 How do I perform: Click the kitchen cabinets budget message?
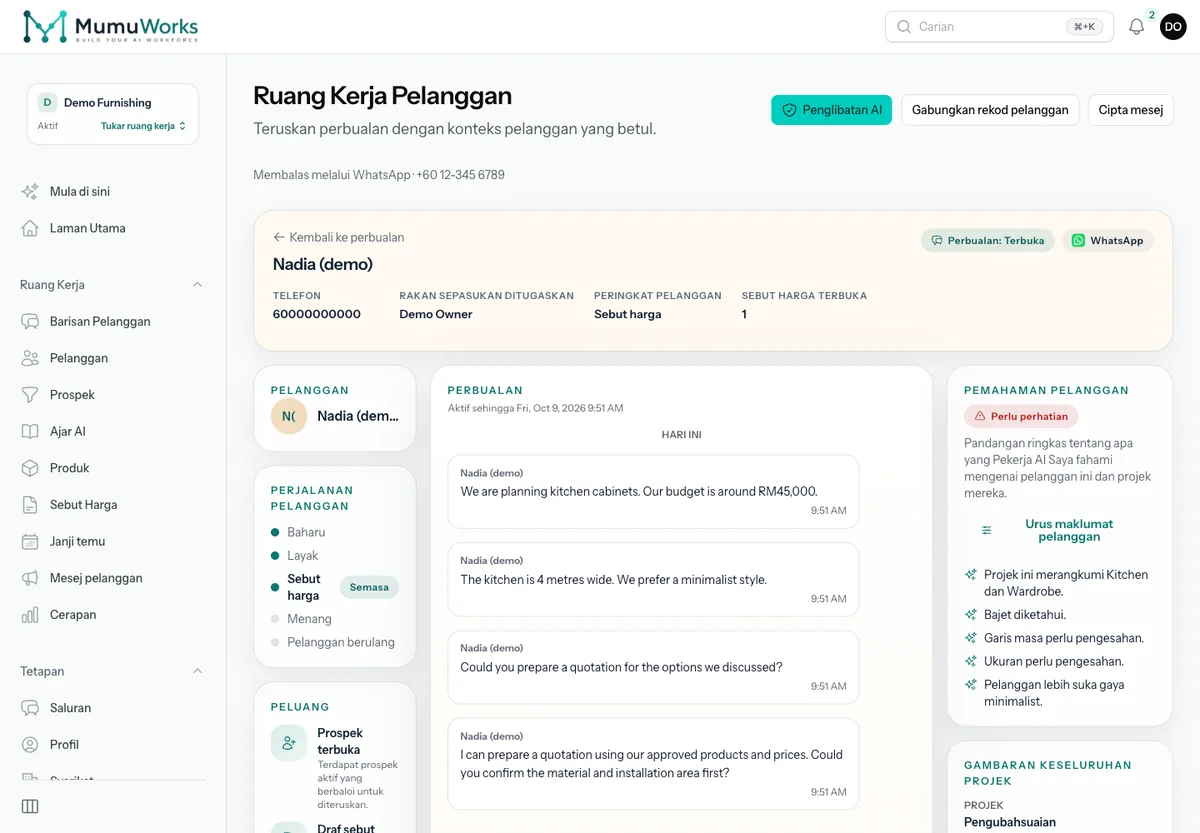pos(653,491)
